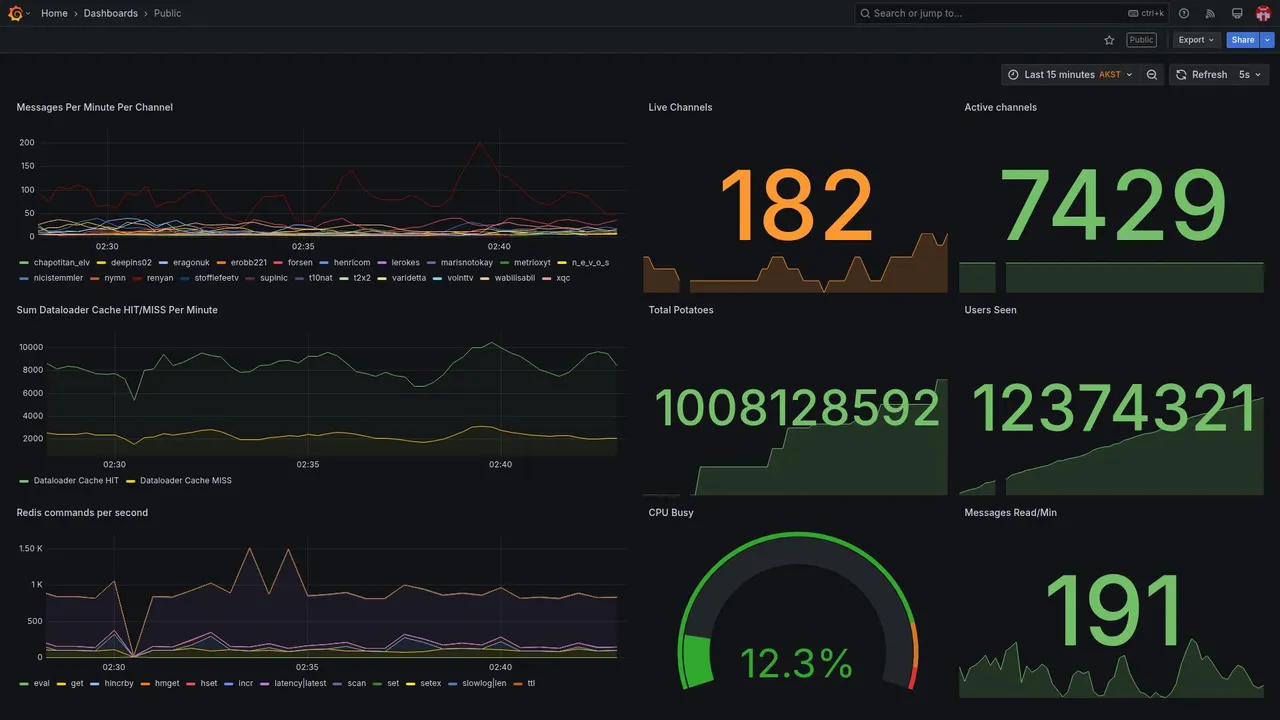
Task: Toggle forsen series in legend
Action: coord(293,263)
